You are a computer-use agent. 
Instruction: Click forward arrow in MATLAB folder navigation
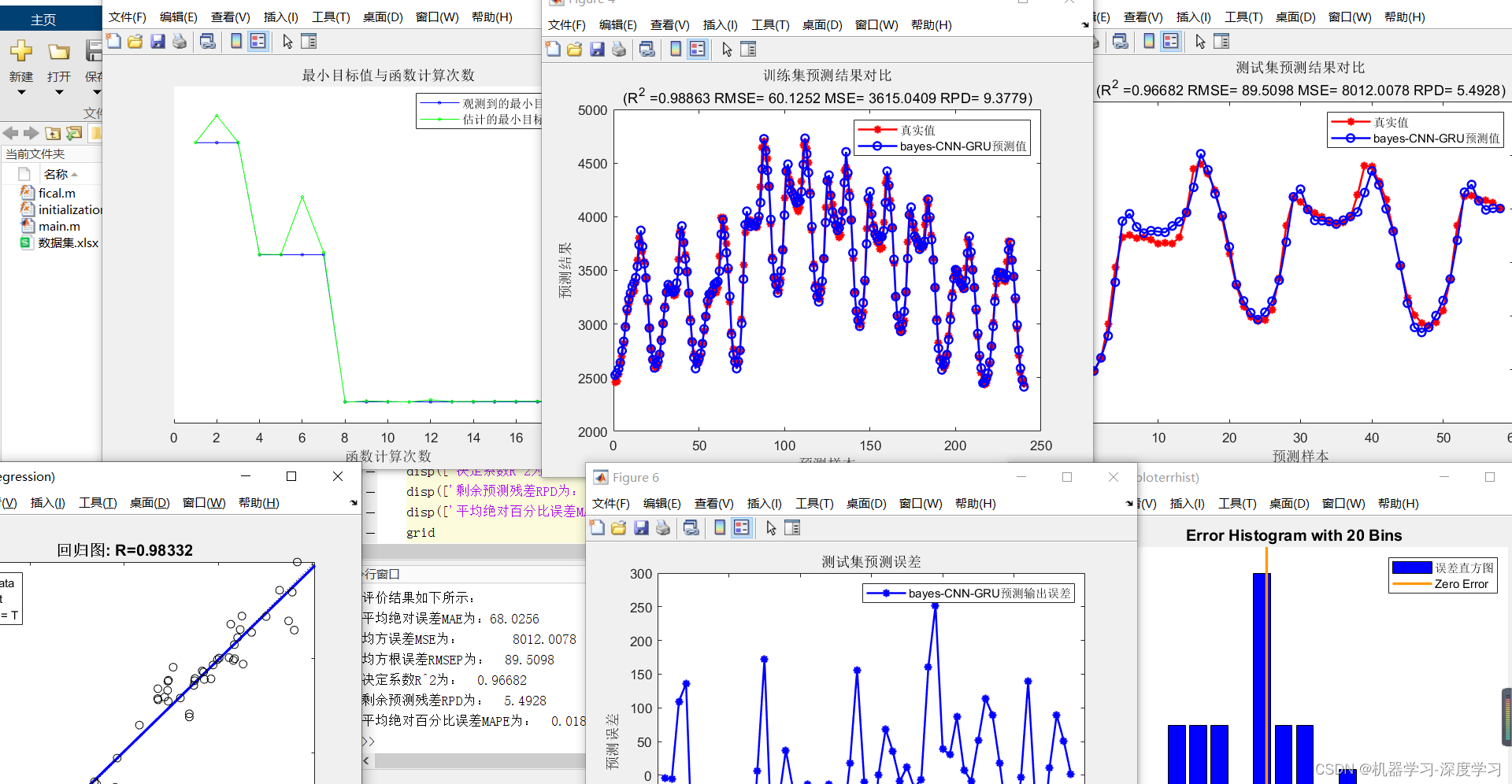tap(31, 133)
